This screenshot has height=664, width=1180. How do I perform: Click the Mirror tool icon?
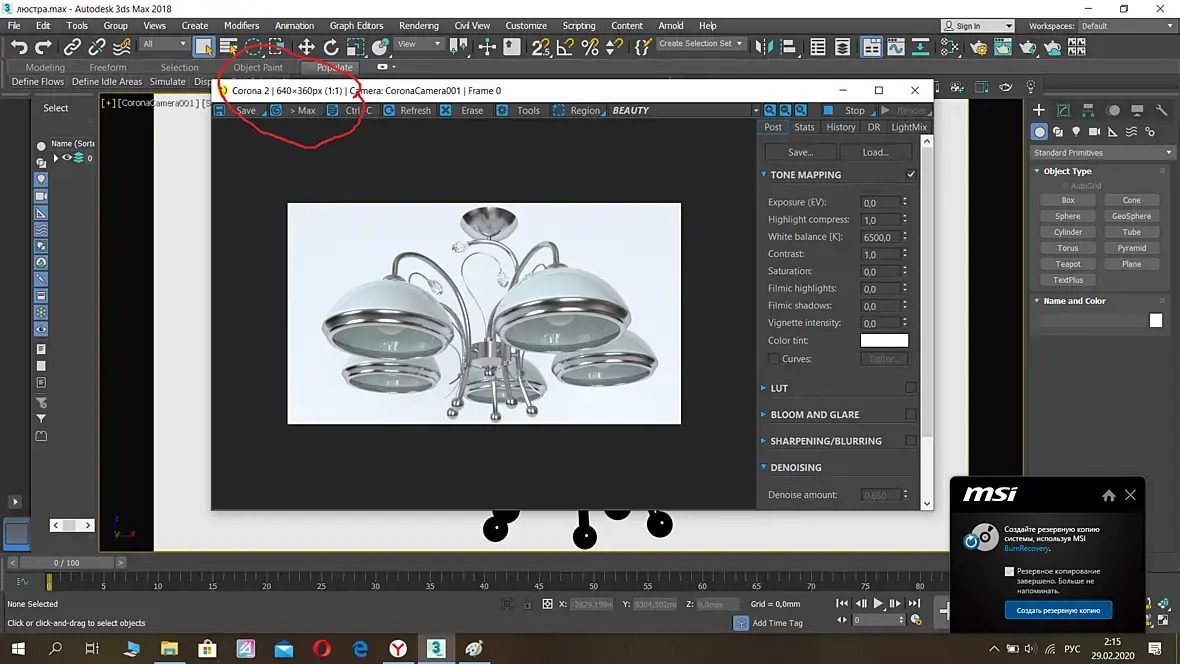tap(765, 47)
